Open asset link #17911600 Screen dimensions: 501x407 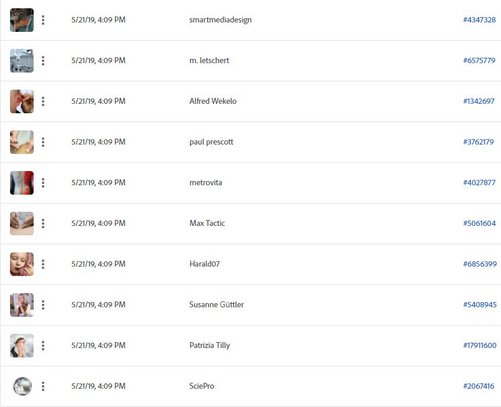click(x=480, y=345)
